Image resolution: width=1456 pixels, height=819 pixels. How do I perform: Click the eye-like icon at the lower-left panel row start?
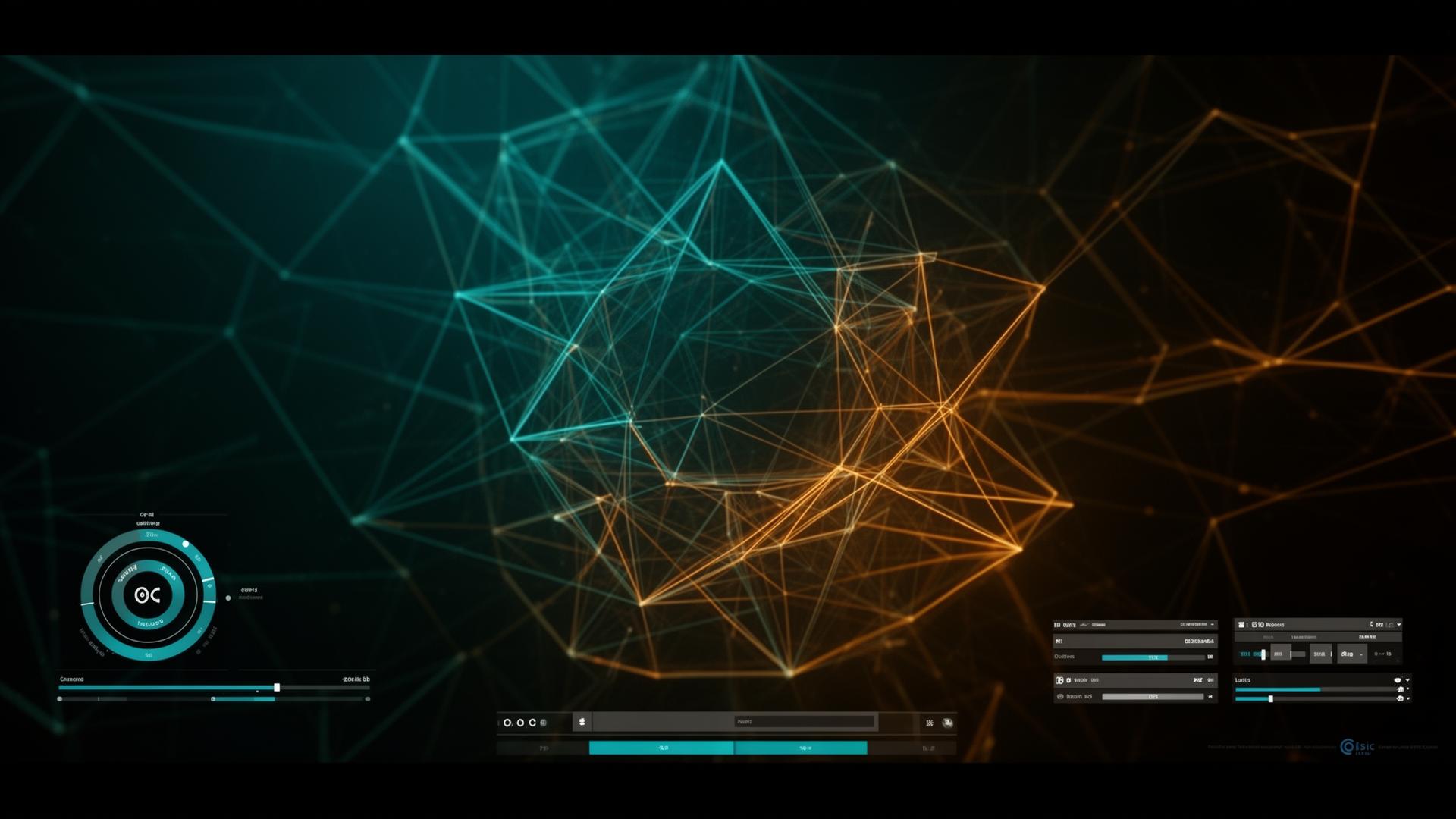click(1060, 696)
